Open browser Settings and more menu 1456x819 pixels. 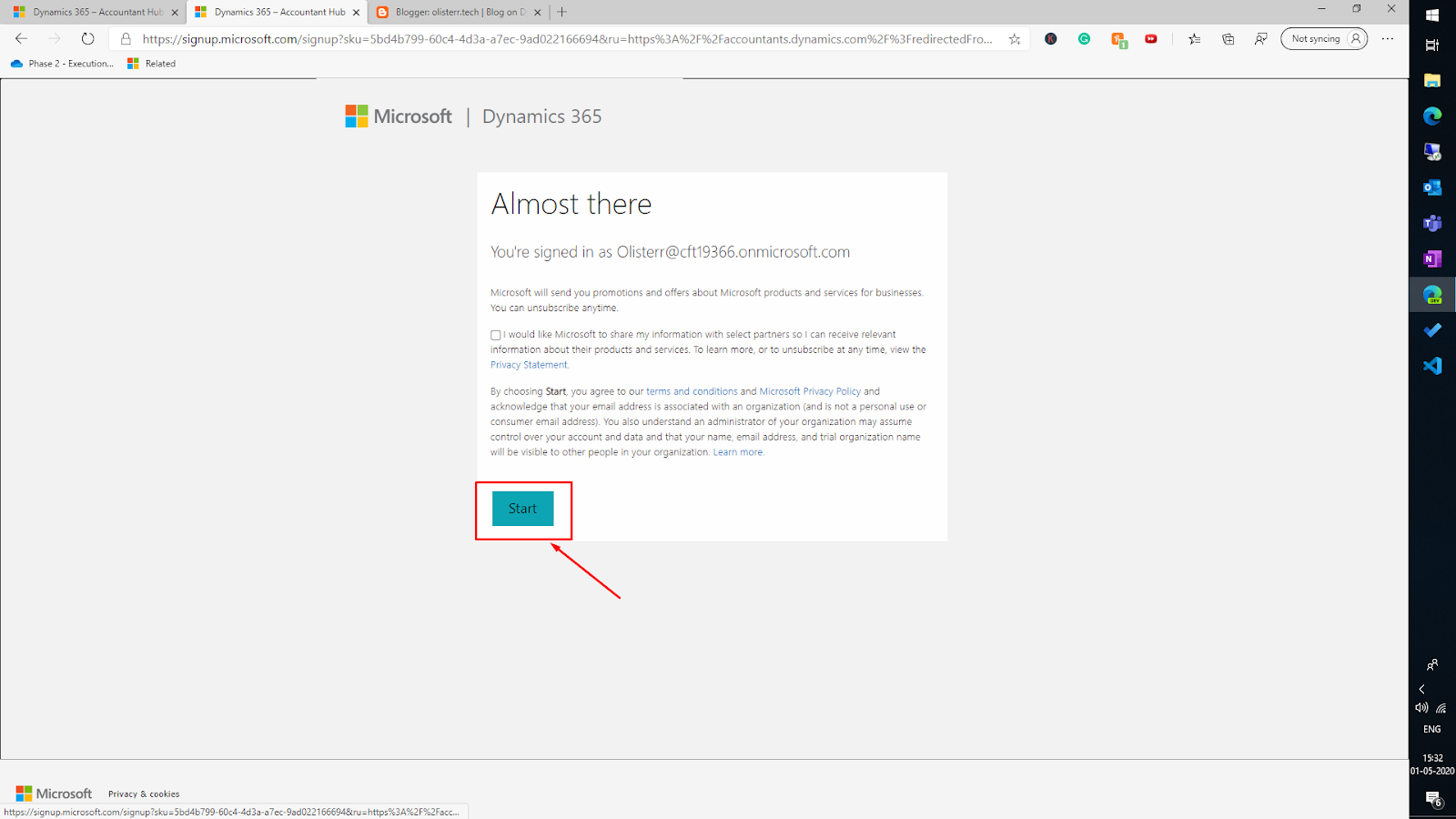pyautogui.click(x=1387, y=39)
